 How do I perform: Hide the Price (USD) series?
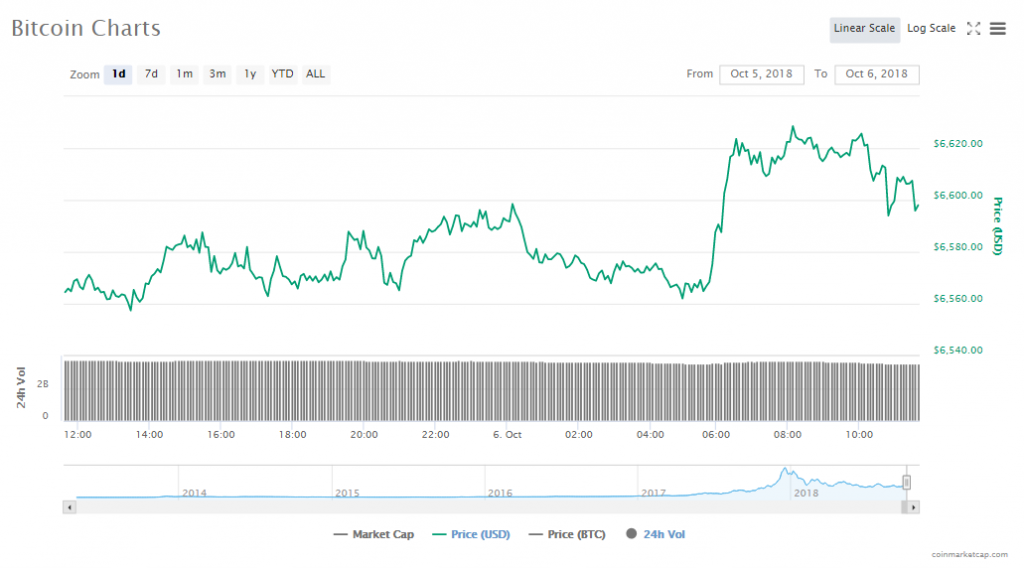point(470,535)
